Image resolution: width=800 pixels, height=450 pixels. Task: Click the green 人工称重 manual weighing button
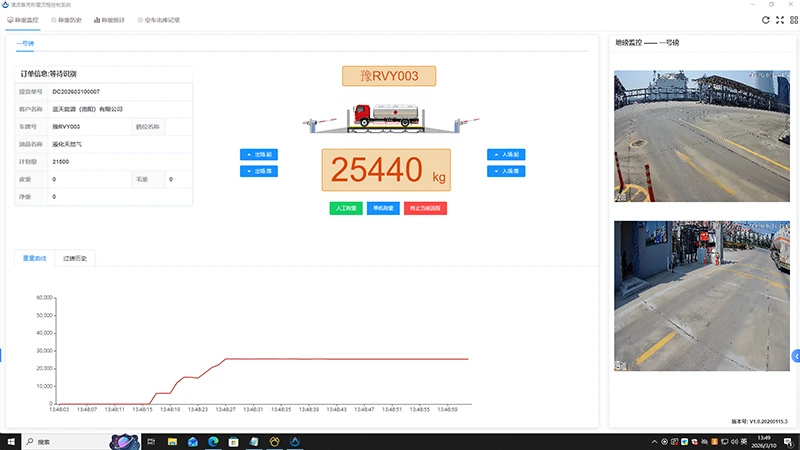[346, 208]
